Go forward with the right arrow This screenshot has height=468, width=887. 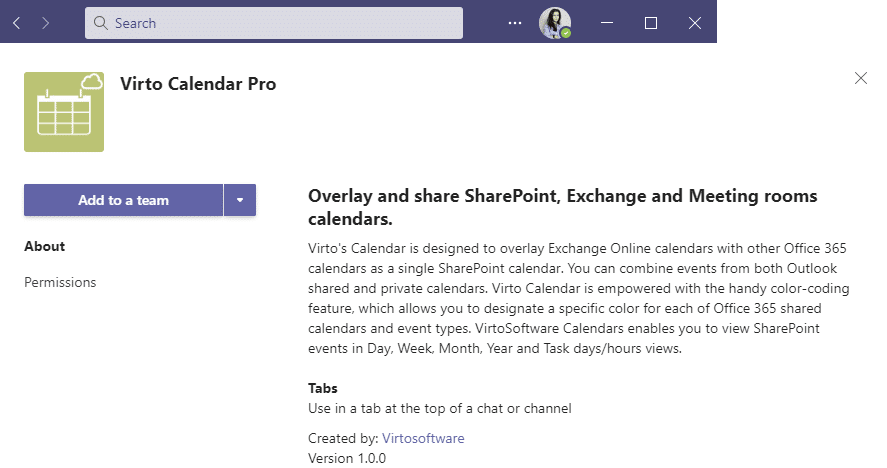click(46, 23)
